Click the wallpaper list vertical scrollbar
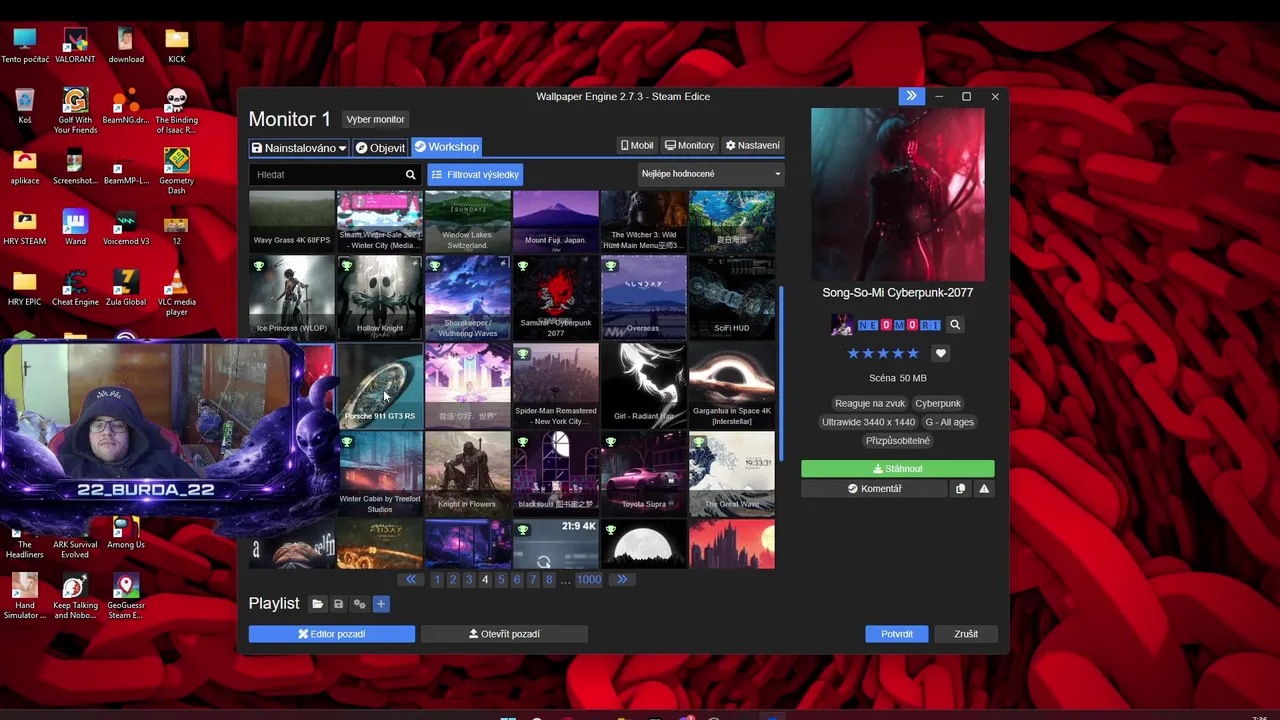This screenshot has height=720, width=1280. pos(781,373)
